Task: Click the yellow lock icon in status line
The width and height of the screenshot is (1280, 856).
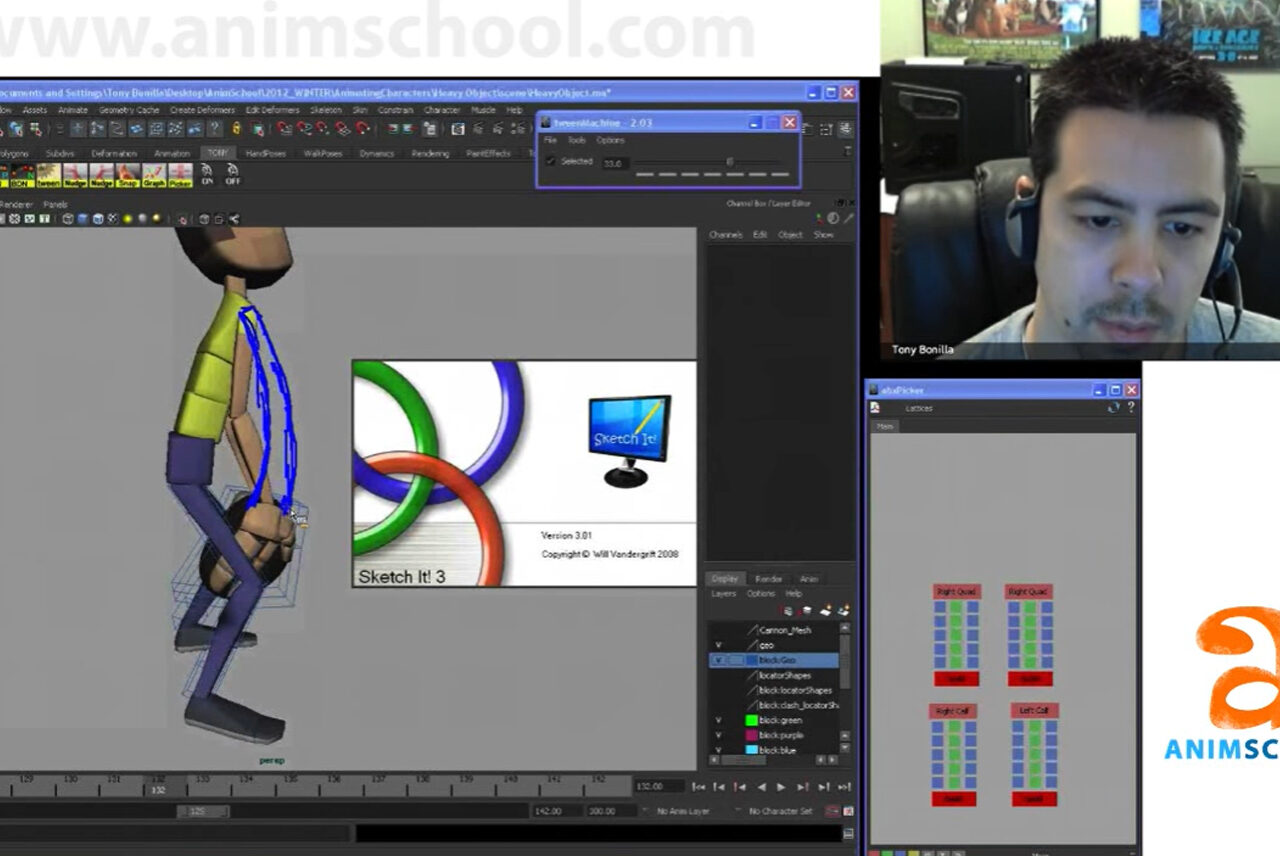Action: coord(236,129)
